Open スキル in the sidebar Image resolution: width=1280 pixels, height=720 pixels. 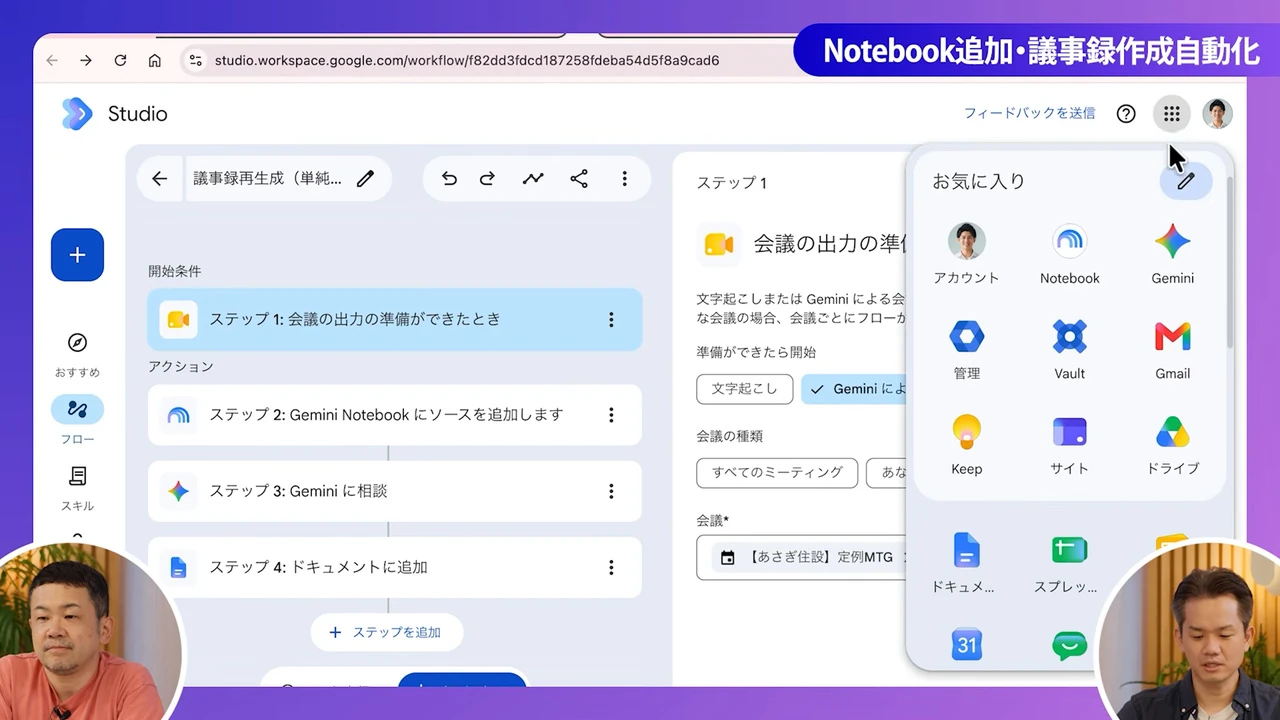coord(77,488)
